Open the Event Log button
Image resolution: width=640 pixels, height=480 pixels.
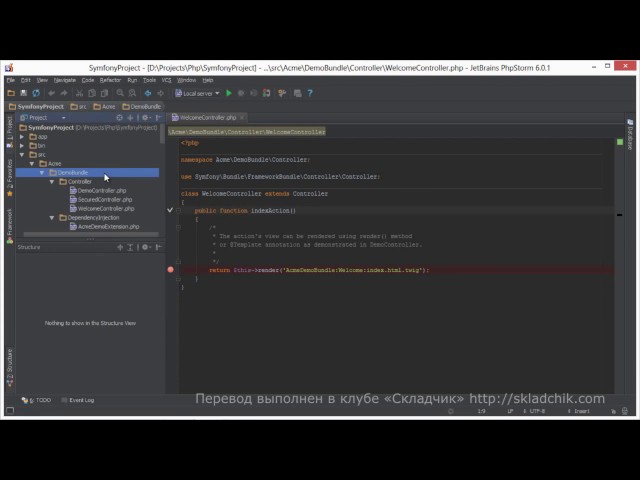coord(78,400)
